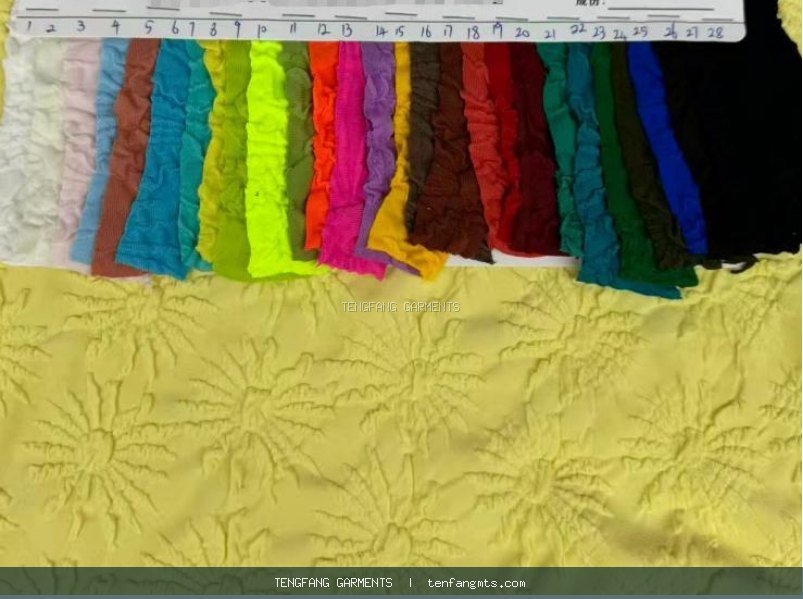Click handwritten number 12 on the card

pos(323,29)
